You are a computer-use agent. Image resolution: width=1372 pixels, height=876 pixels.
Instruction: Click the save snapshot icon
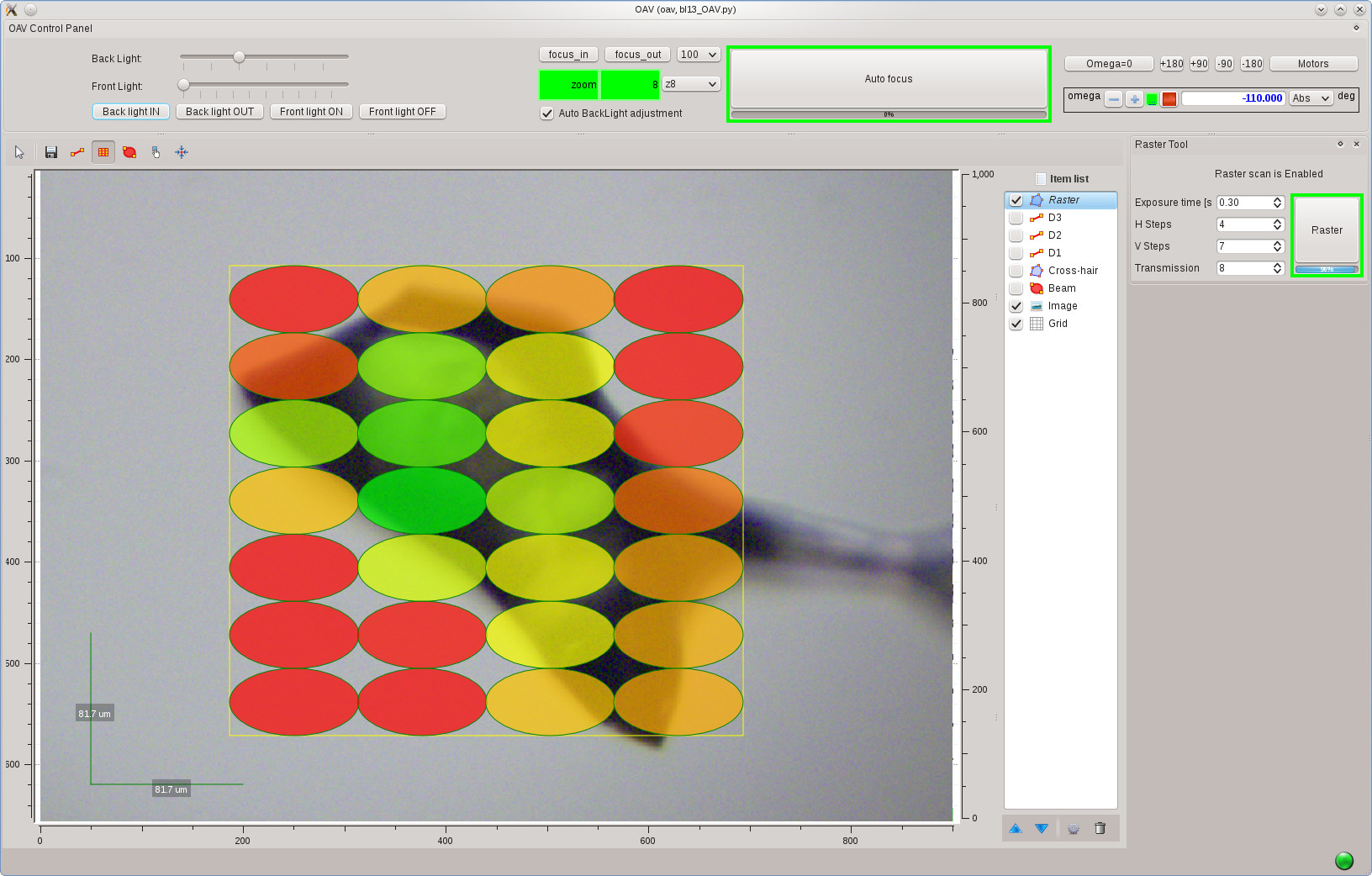pos(50,152)
